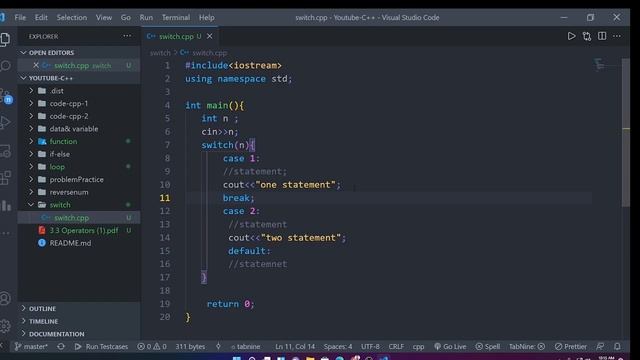Open the Selection menu
Viewport: 640px width, 360px height.
tap(71, 18)
